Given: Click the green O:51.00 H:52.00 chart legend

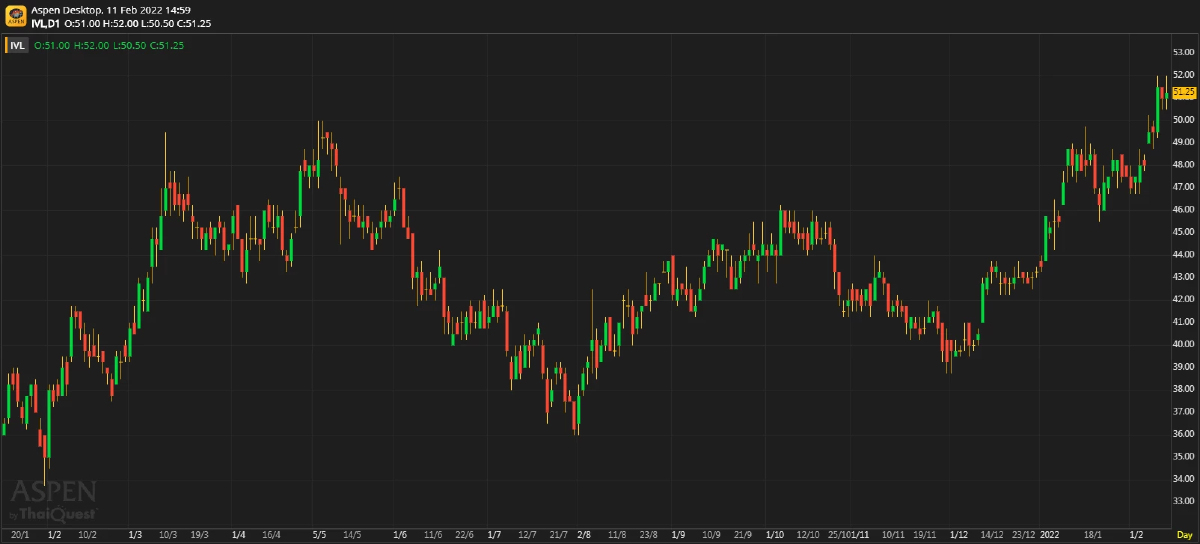Looking at the screenshot, I should click(x=108, y=45).
